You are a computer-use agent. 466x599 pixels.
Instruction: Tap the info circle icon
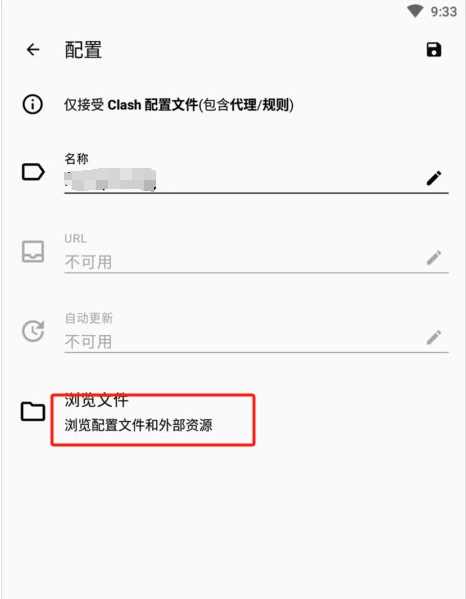[32, 104]
